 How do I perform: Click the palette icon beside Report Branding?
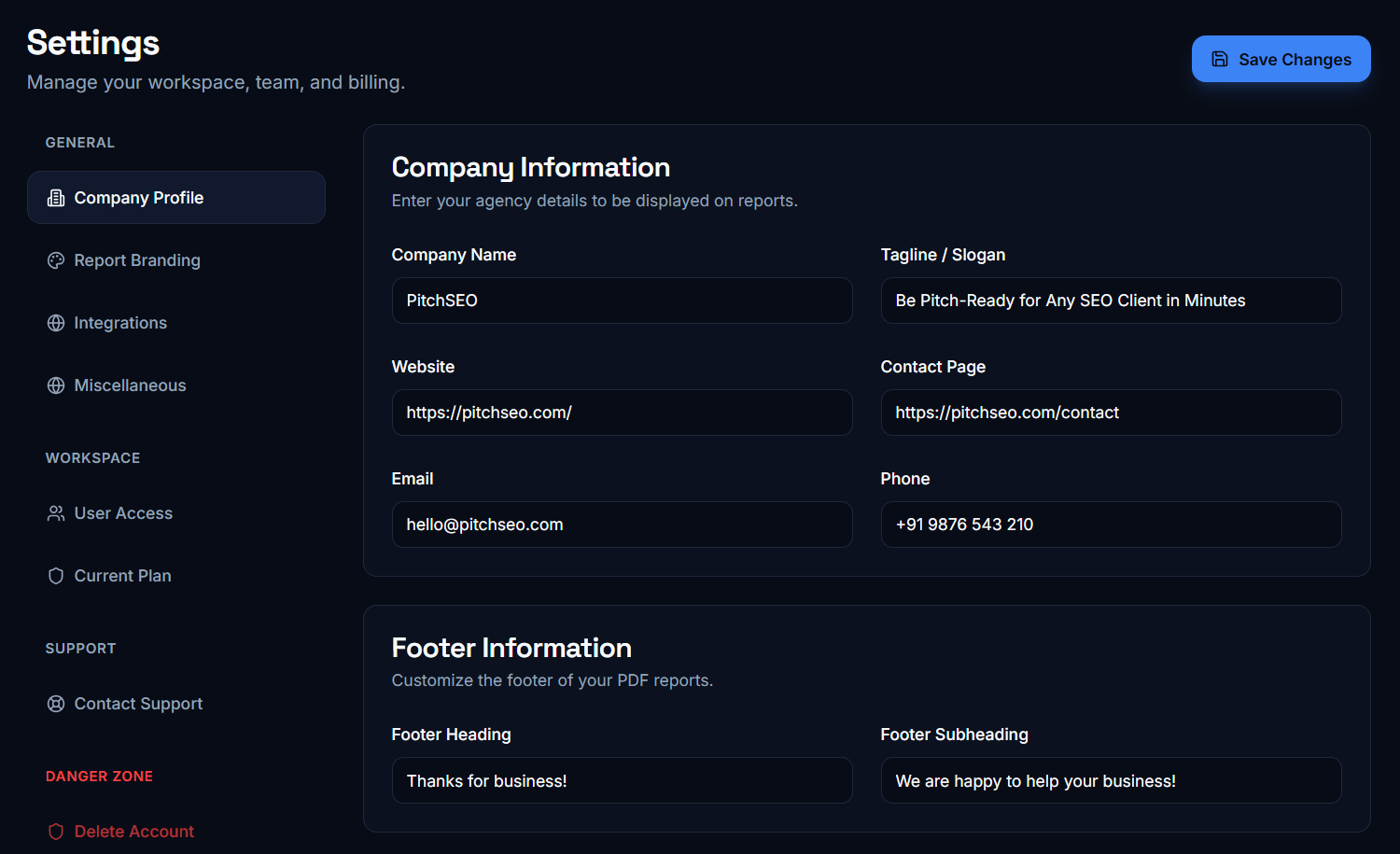[56, 260]
